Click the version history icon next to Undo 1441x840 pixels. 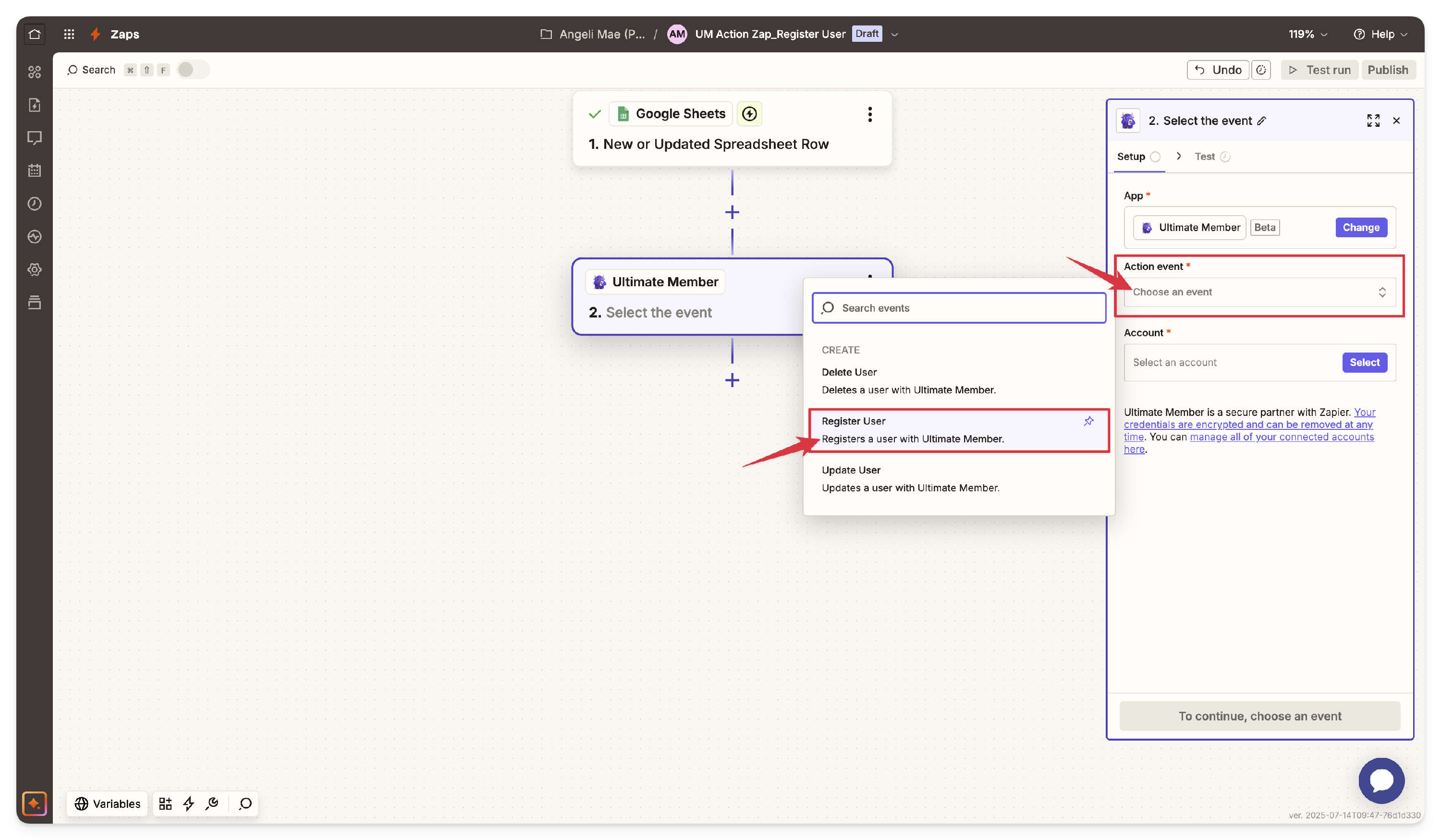pyautogui.click(x=1261, y=70)
